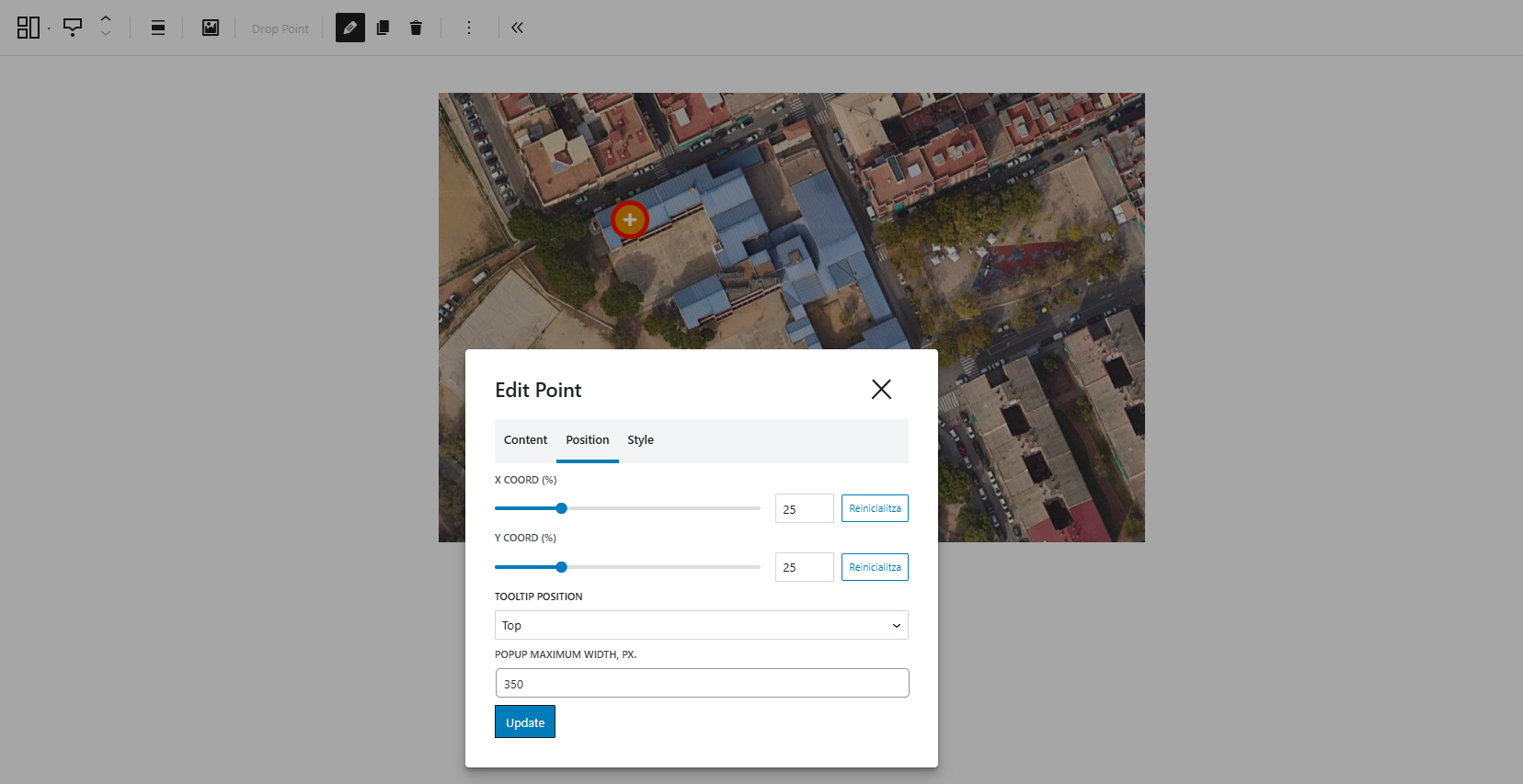Switch to the Style tab
Viewport: 1523px width, 784px height.
pos(640,440)
